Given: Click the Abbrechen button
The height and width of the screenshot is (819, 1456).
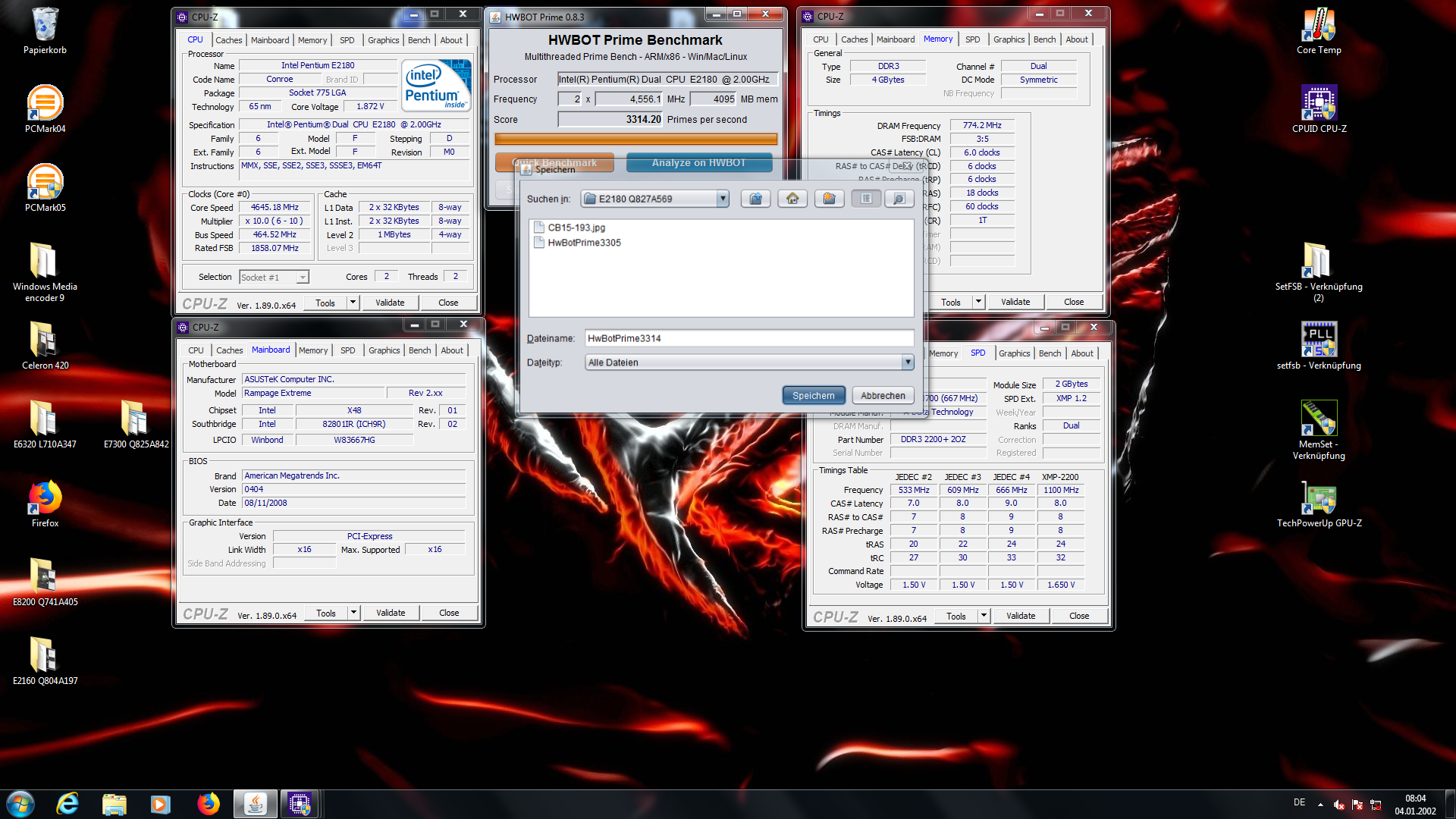Looking at the screenshot, I should (x=883, y=395).
